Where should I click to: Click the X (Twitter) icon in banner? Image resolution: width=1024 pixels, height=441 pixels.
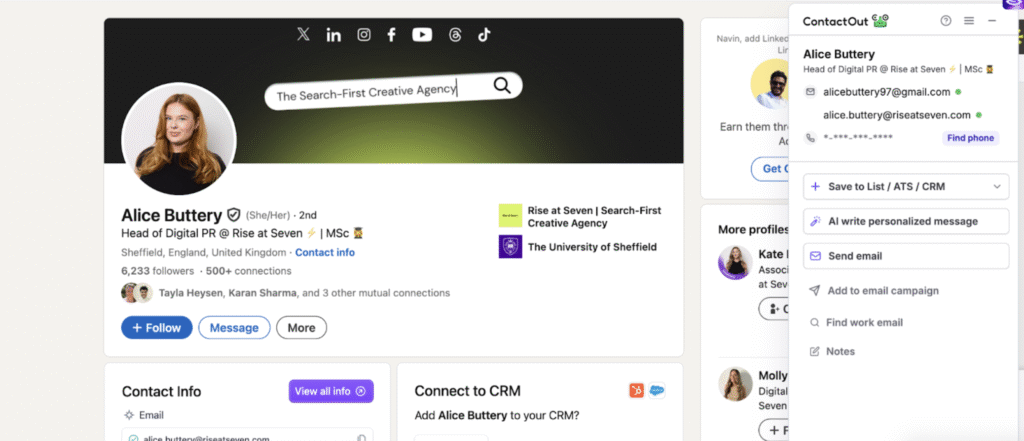point(303,35)
